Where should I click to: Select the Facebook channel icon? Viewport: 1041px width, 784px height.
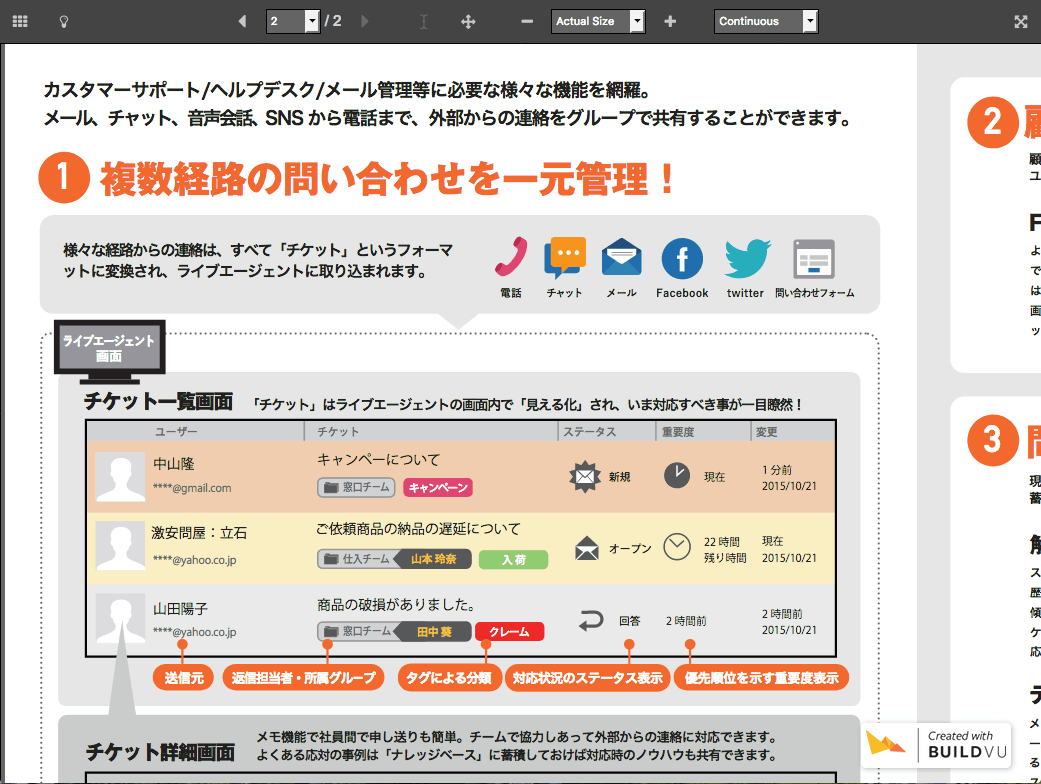pos(681,260)
